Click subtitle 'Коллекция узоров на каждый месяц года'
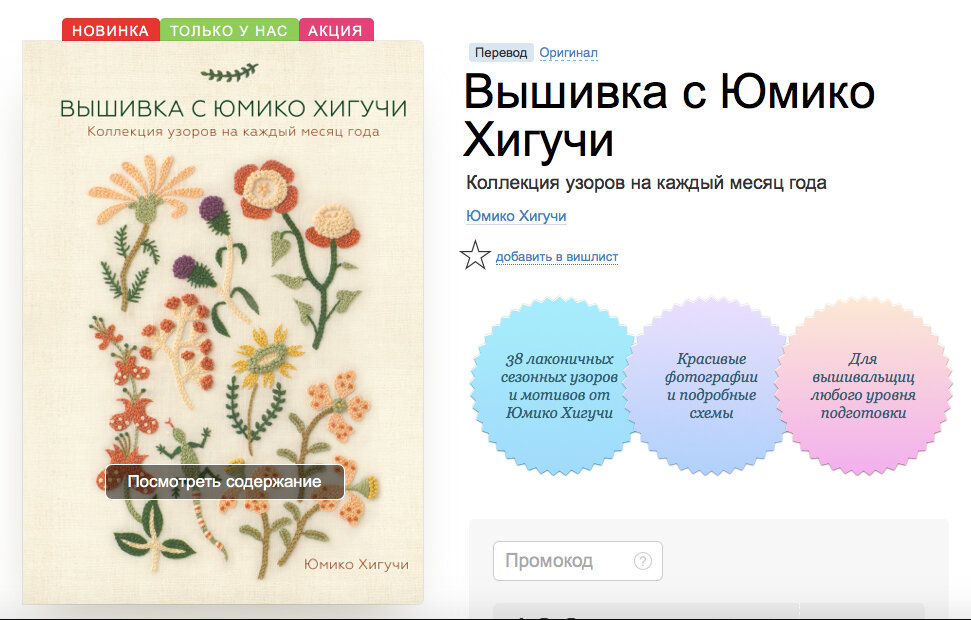 point(646,183)
